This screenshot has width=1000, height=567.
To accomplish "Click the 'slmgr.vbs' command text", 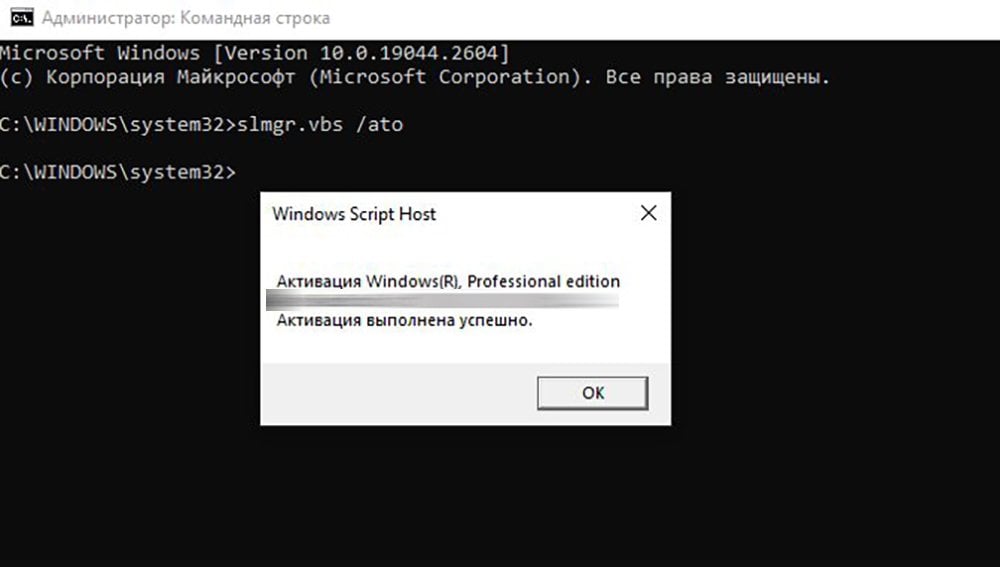I will (290, 124).
